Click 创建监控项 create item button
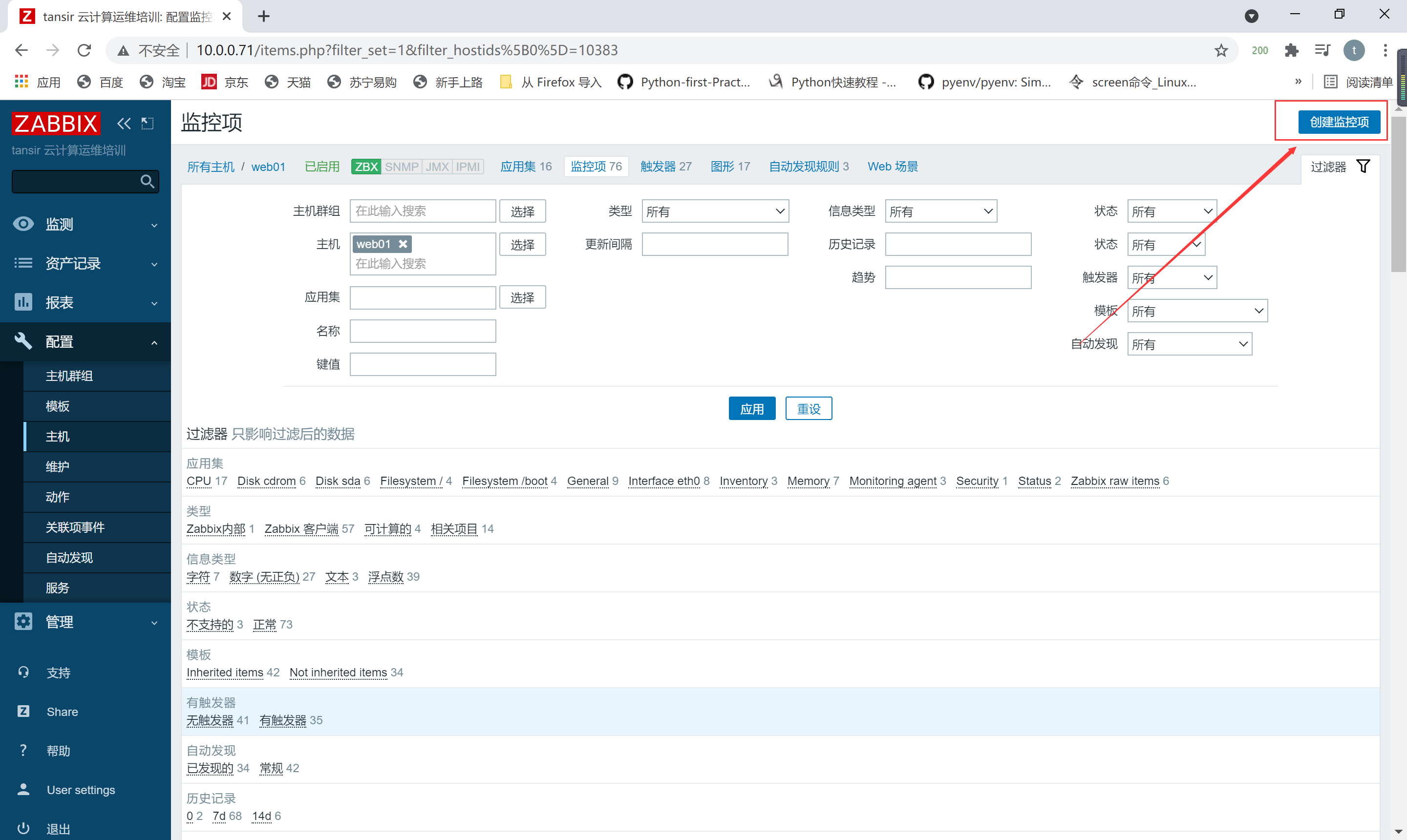This screenshot has width=1407, height=840. (1339, 122)
